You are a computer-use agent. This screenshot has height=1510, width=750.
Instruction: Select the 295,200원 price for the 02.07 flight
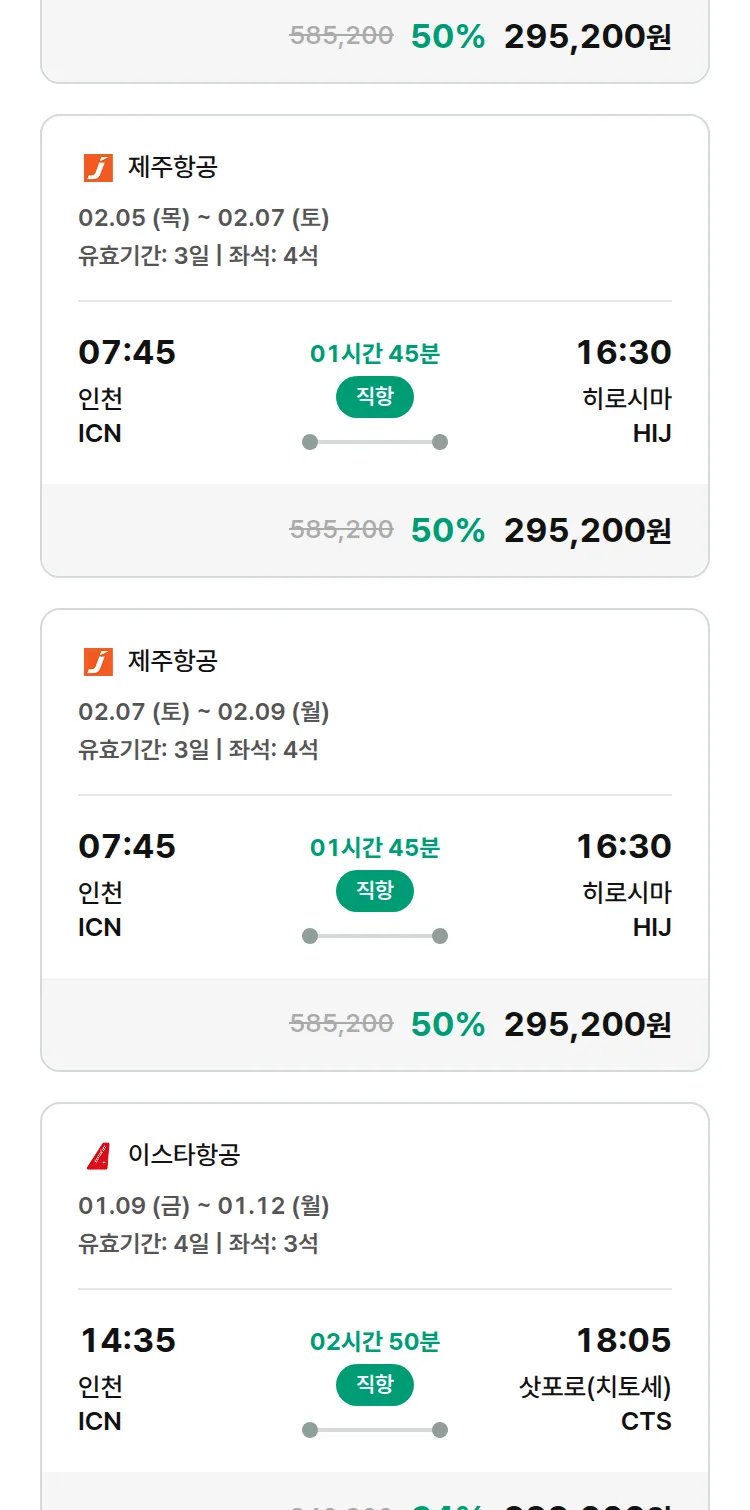click(587, 1025)
